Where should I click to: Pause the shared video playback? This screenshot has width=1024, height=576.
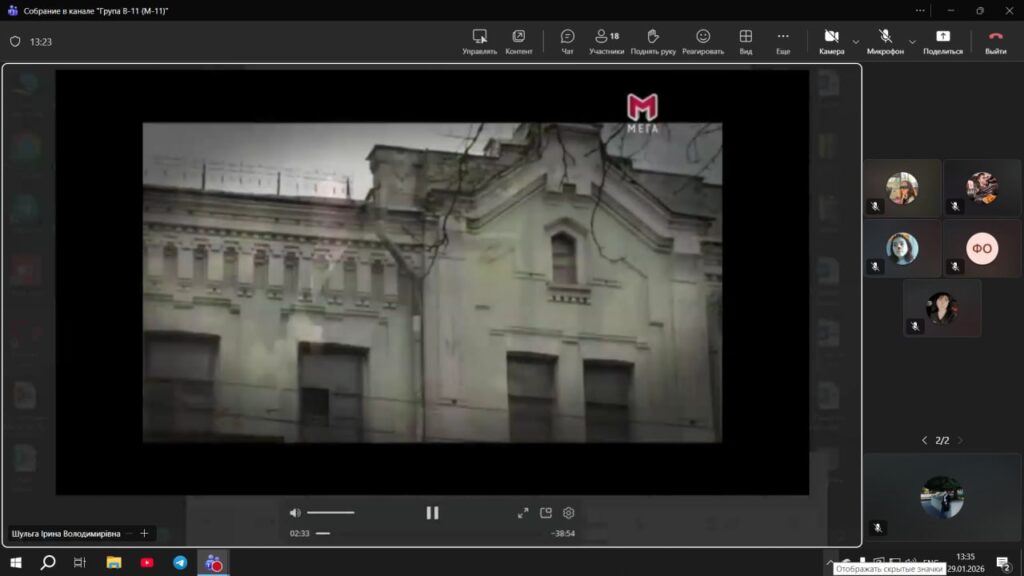(432, 513)
